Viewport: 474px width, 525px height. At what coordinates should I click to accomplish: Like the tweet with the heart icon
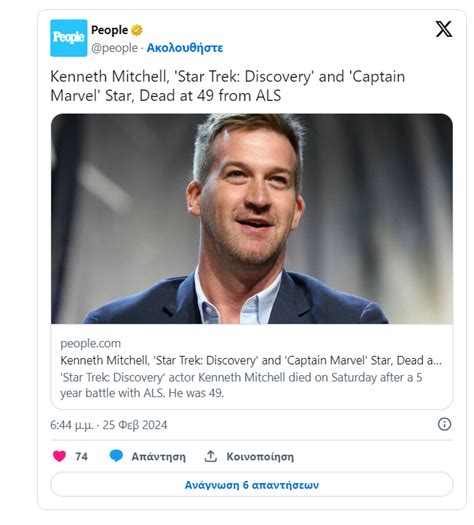pos(60,456)
